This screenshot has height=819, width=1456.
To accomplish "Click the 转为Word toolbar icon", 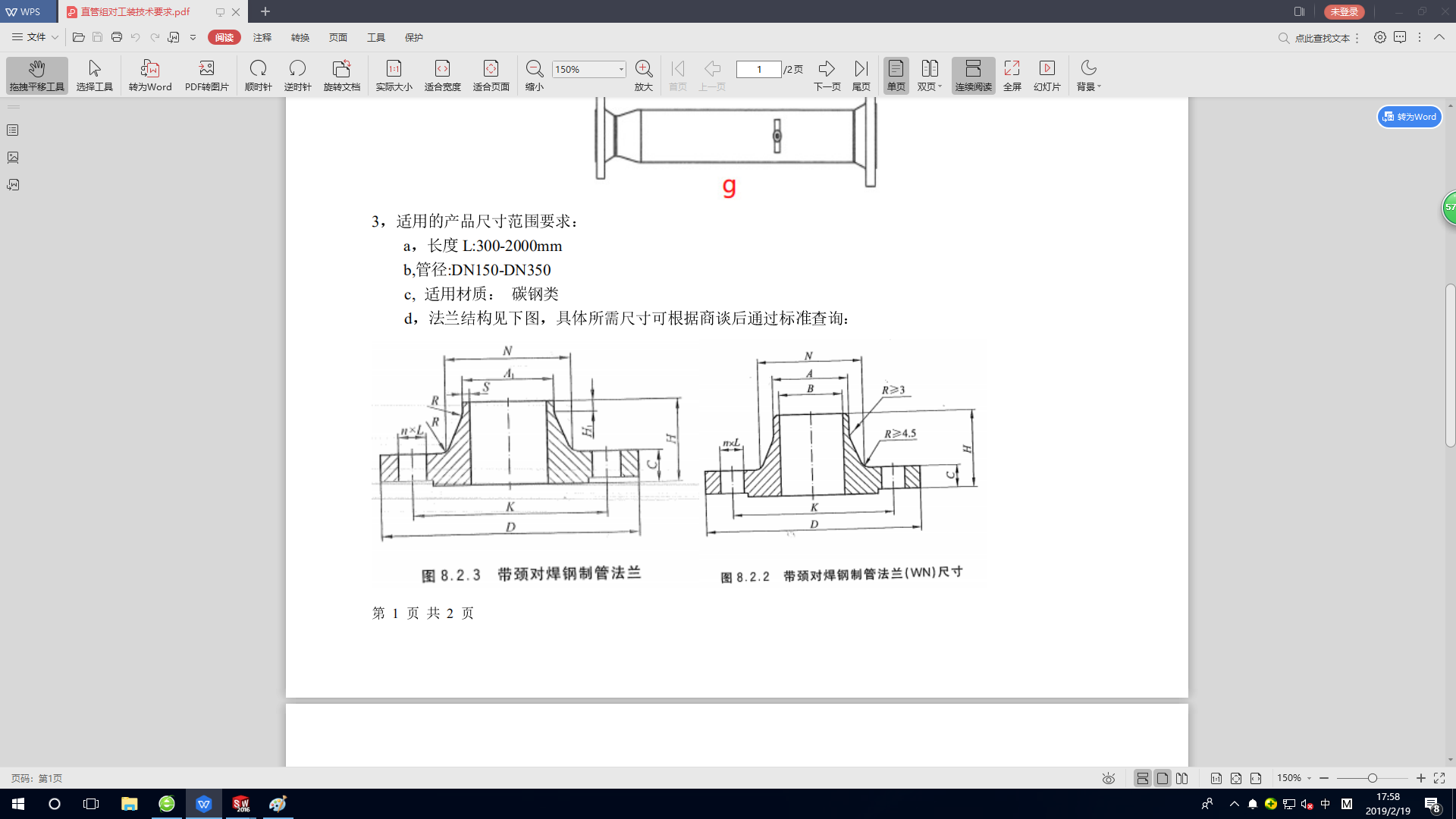I will click(150, 75).
